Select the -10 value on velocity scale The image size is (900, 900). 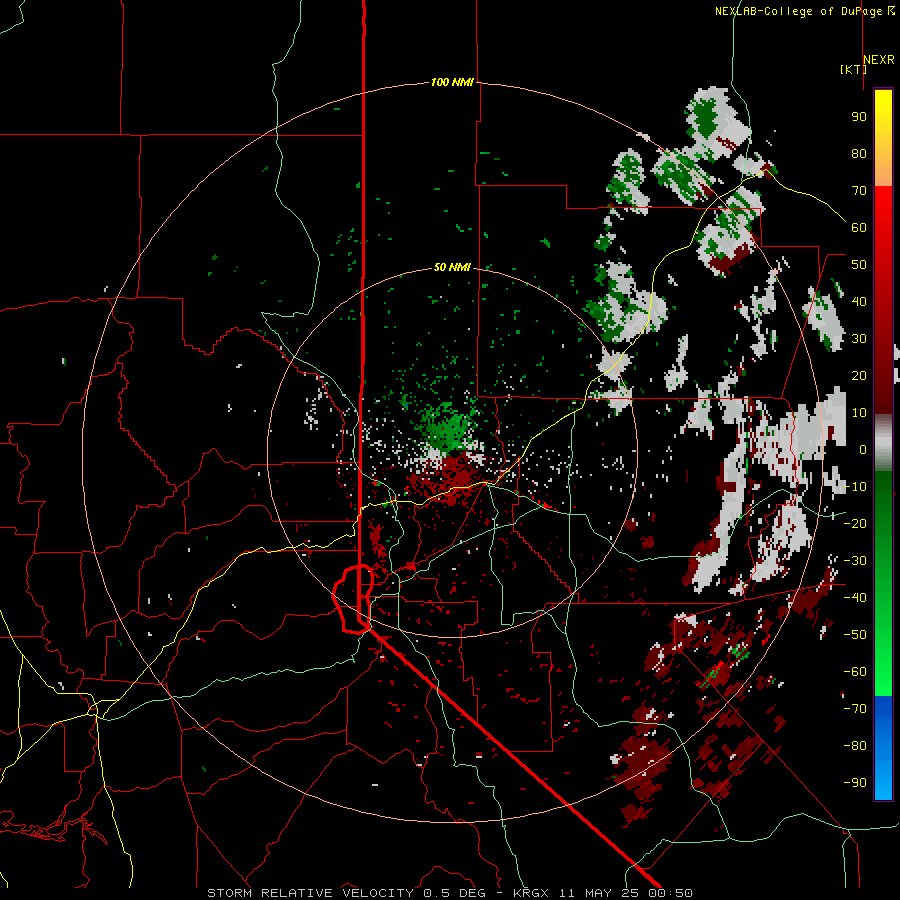(x=855, y=487)
